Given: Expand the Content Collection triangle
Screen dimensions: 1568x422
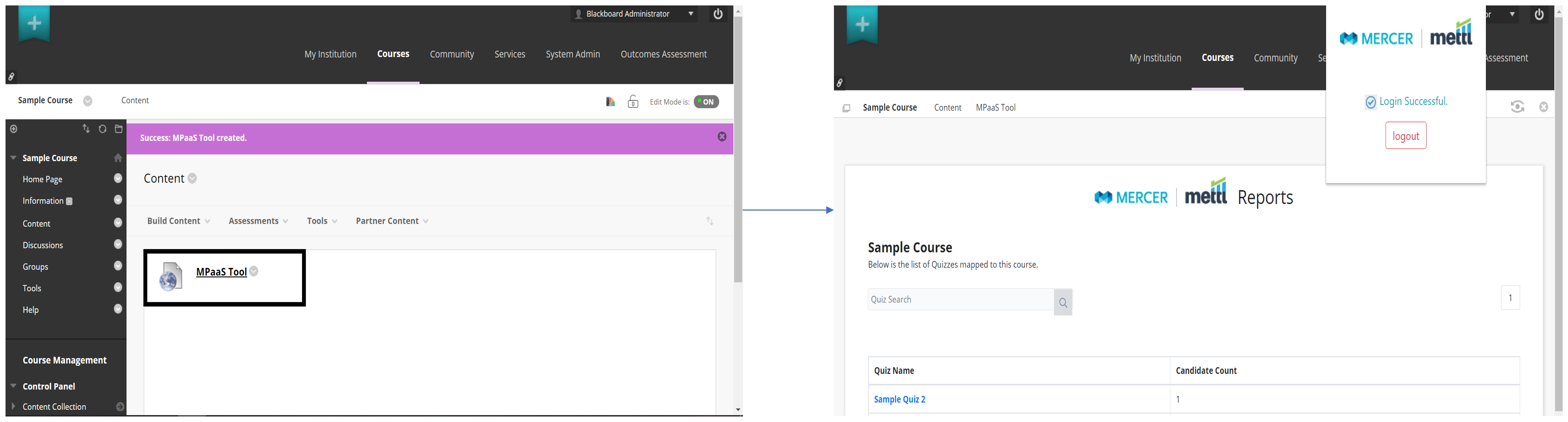Looking at the screenshot, I should coord(13,406).
